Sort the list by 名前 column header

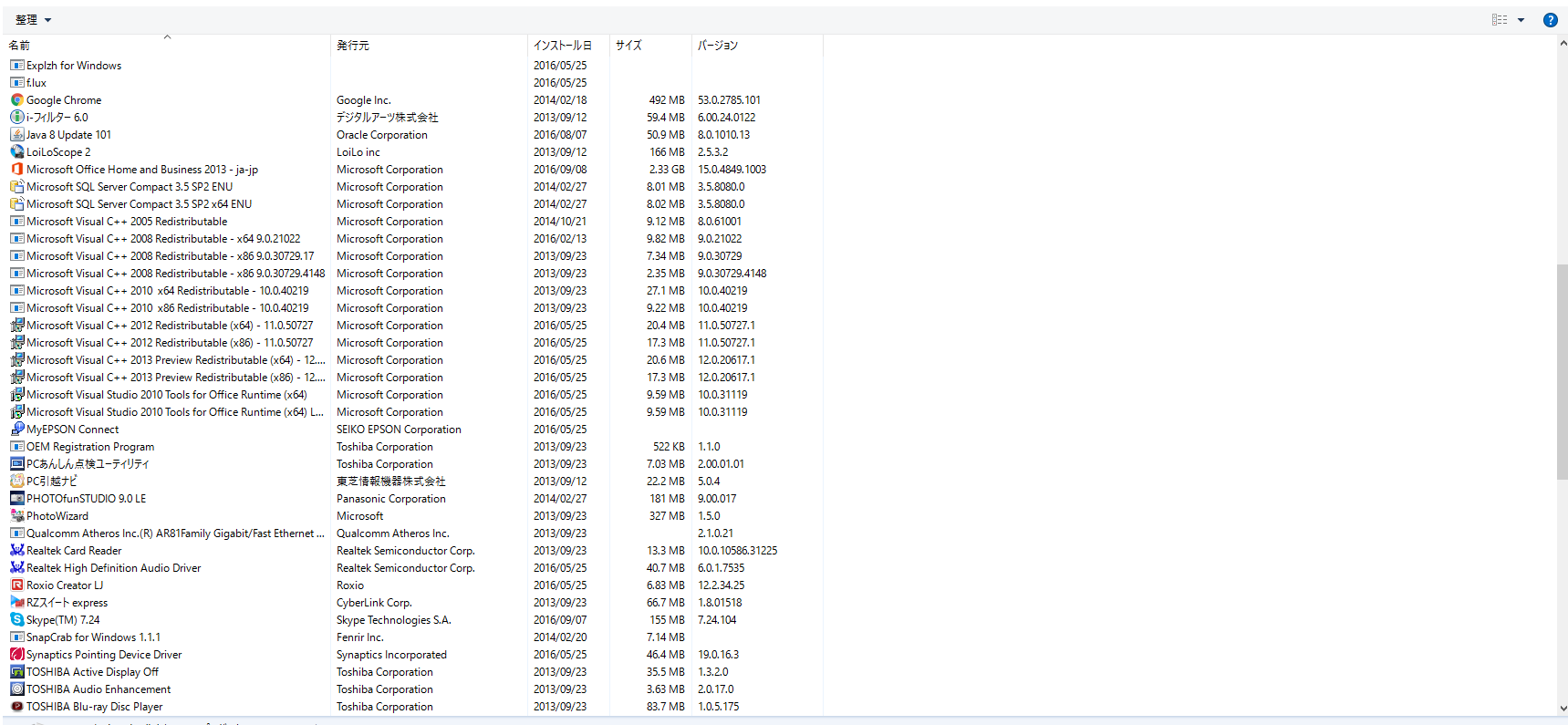pos(168,45)
